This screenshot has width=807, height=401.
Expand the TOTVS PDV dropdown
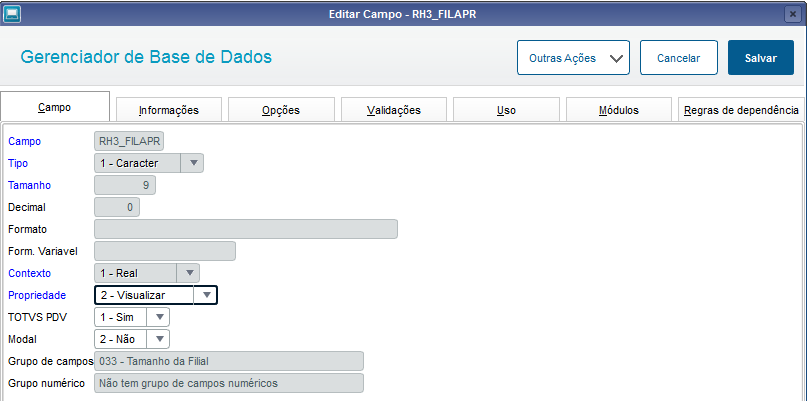coord(159,317)
